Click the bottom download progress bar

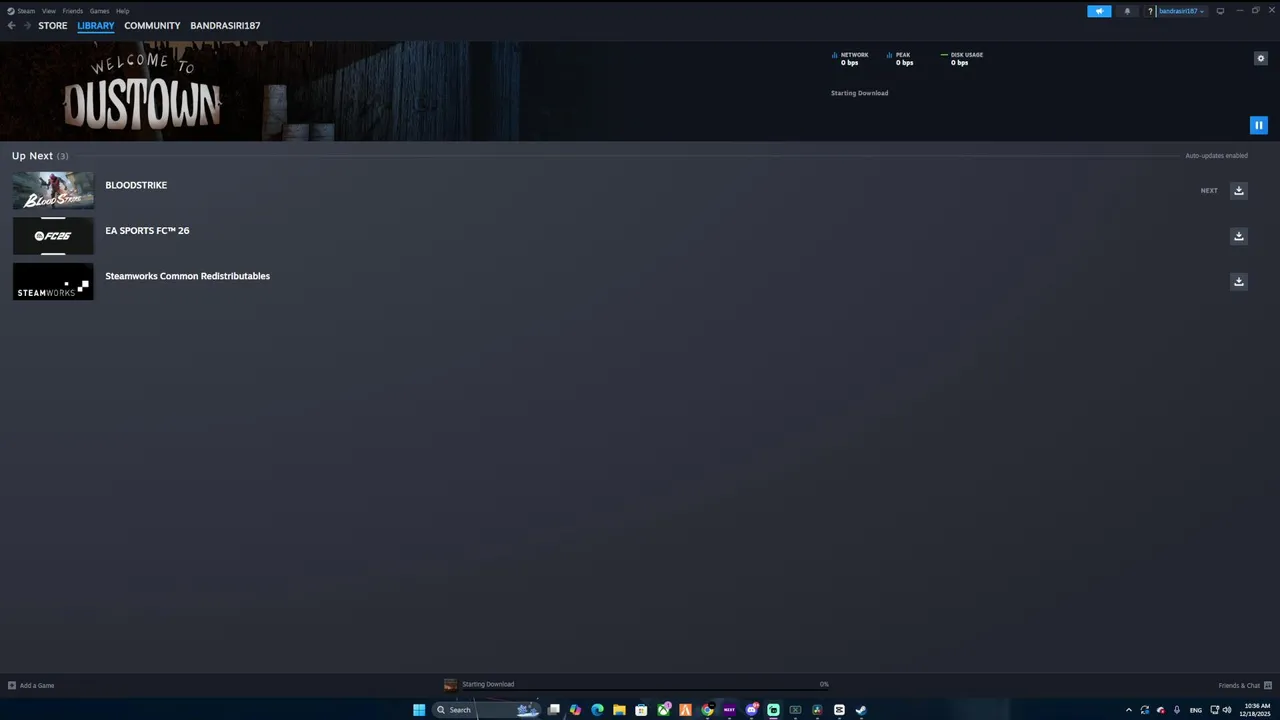(x=645, y=690)
